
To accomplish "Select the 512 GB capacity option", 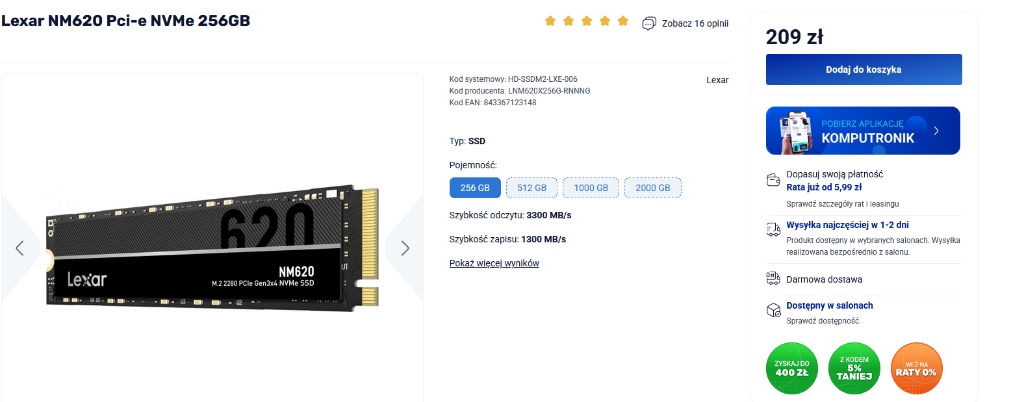I will pyautogui.click(x=532, y=187).
